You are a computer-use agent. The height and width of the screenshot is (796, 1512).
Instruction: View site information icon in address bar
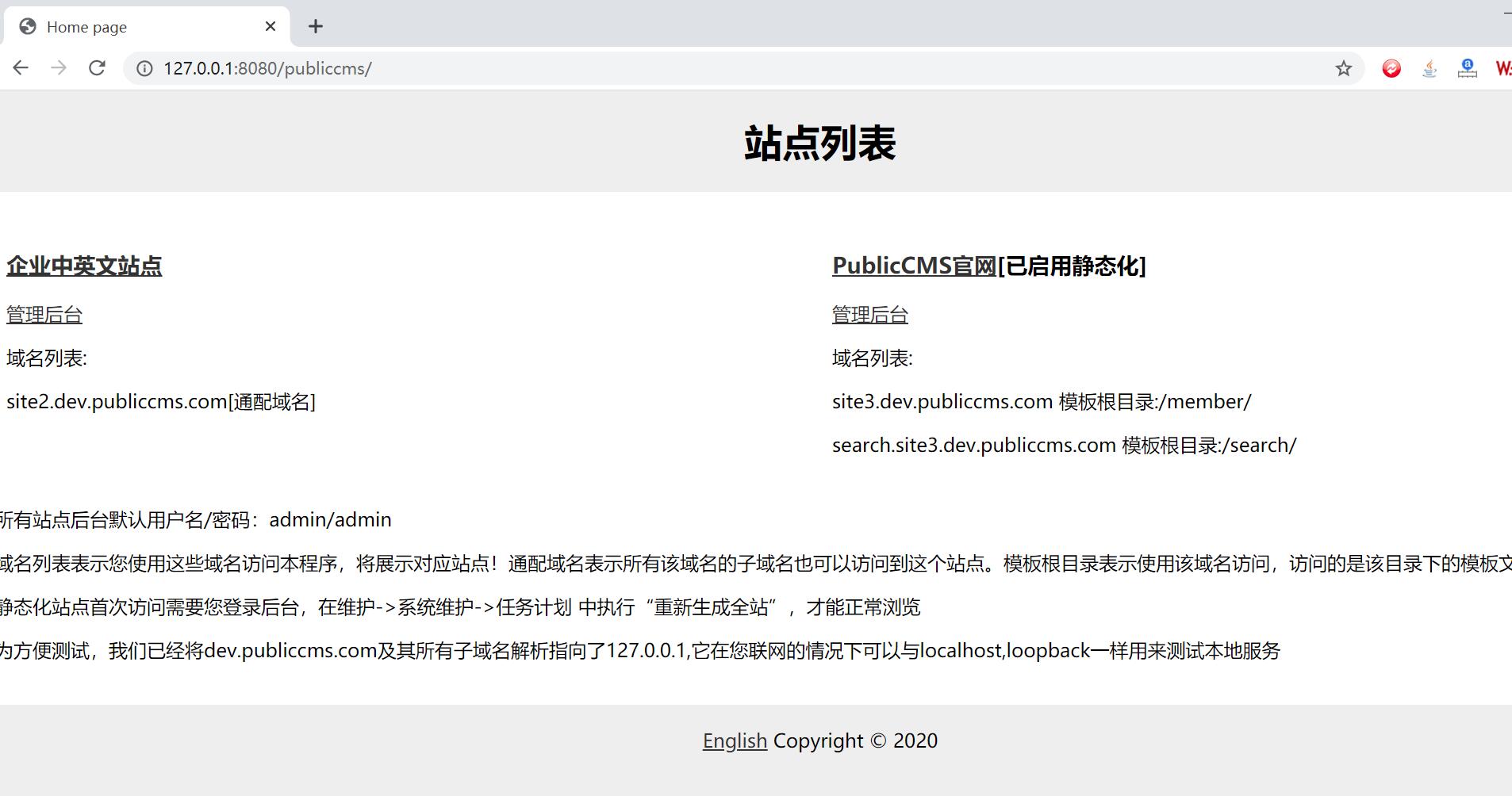tap(144, 69)
